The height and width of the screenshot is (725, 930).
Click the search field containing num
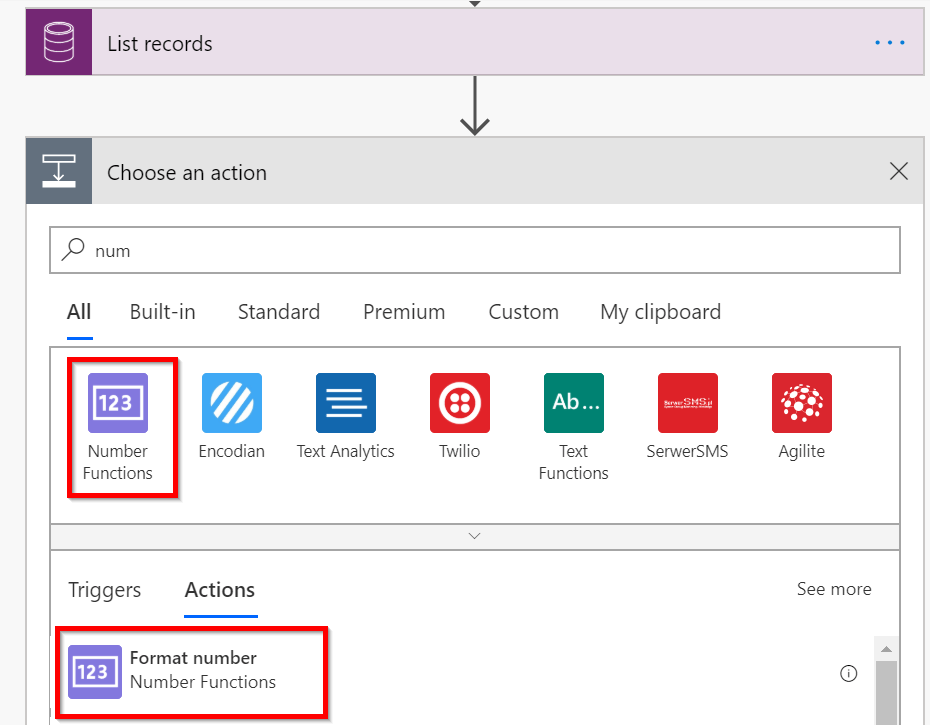[475, 249]
